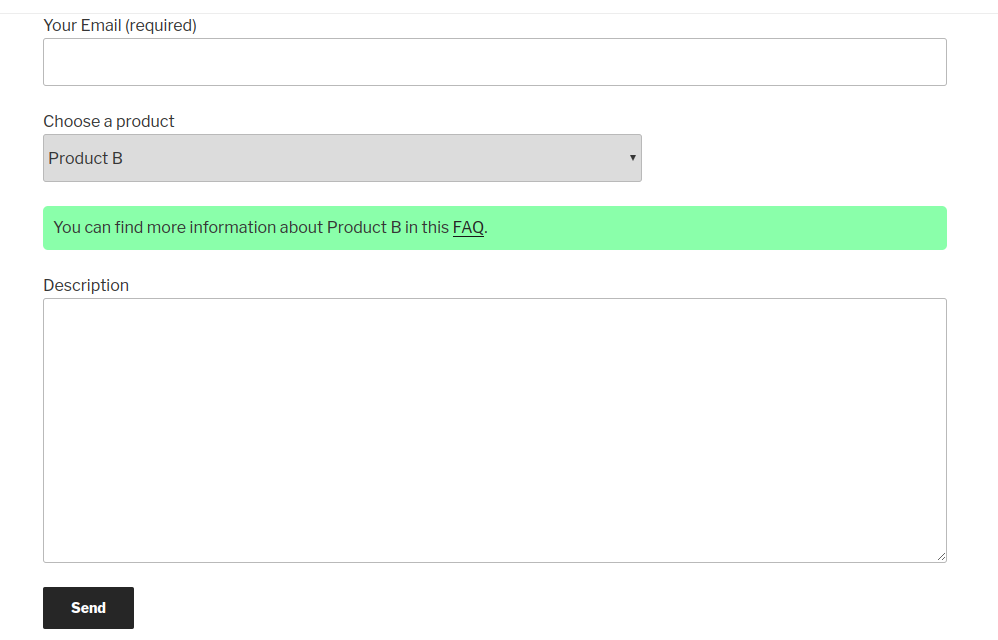Click the 'Your Email (required)' label
Screen dimensions: 998x640
pyautogui.click(x=120, y=25)
